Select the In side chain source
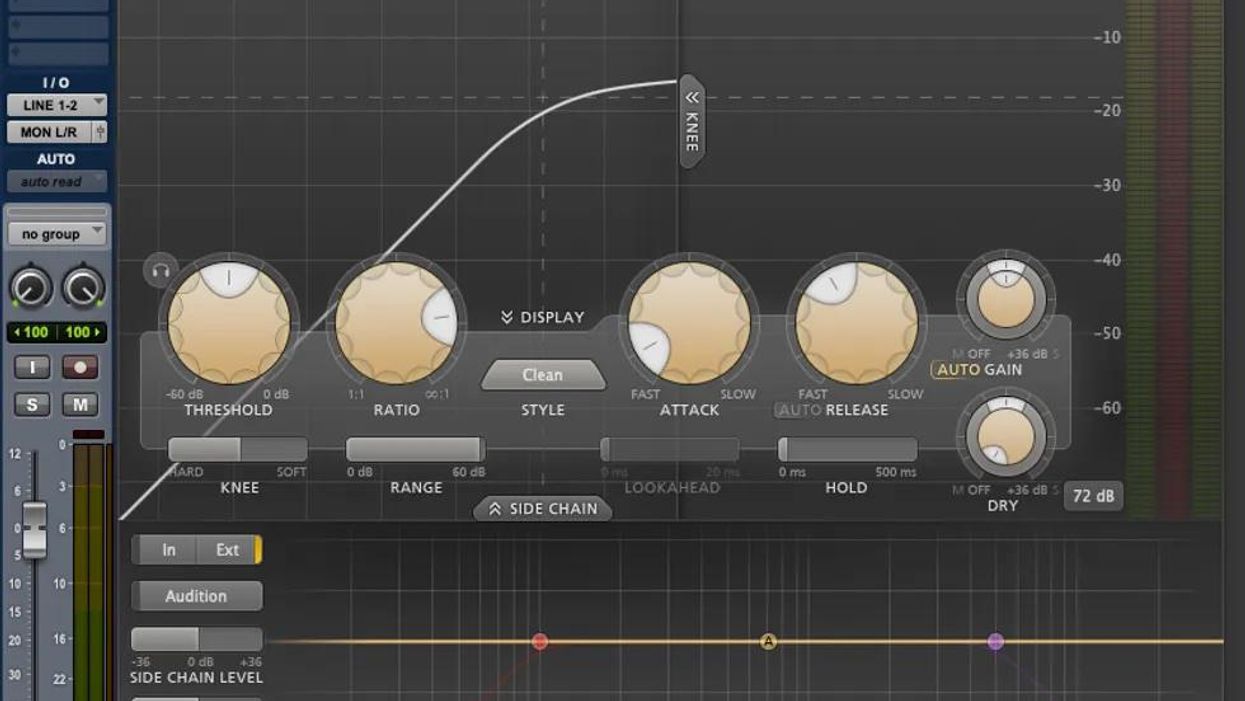 [168, 550]
